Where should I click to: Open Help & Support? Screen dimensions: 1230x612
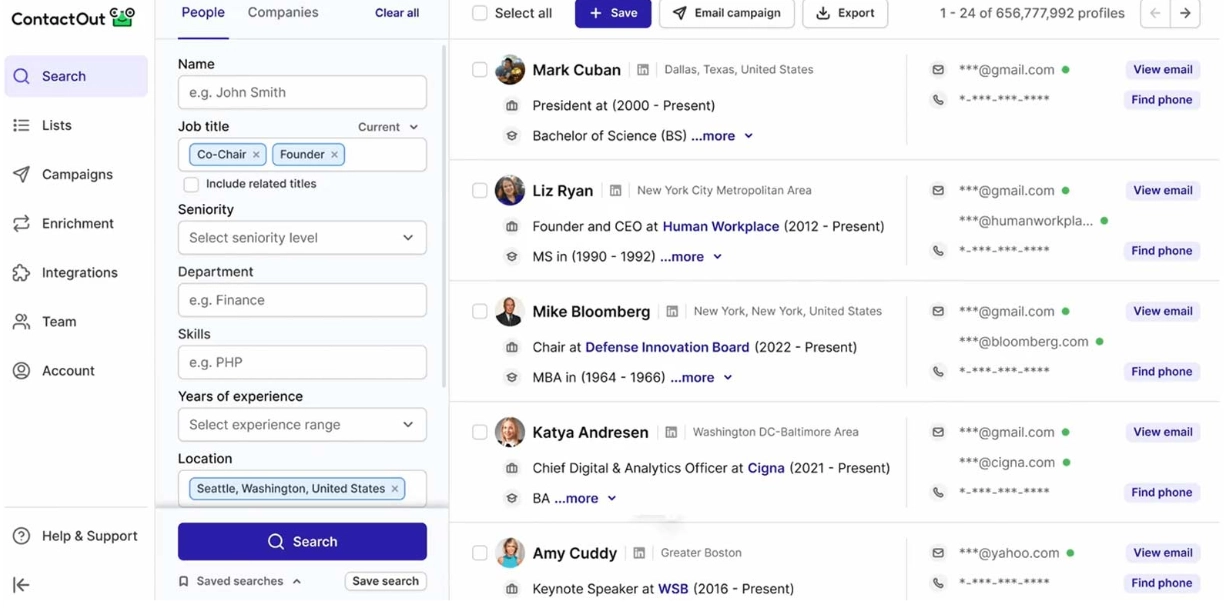[76, 537]
